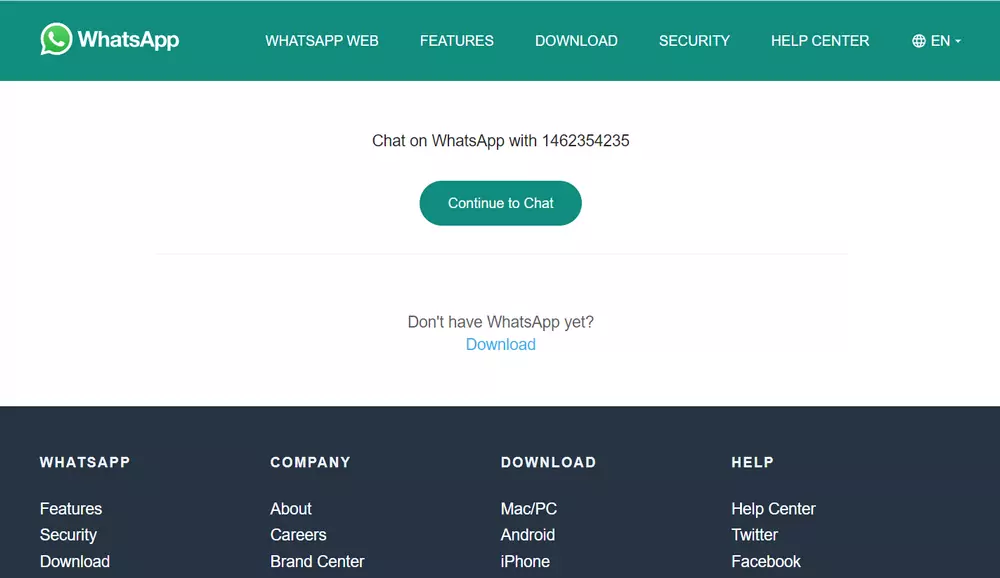
Task: Open Help Center in the top navigation
Action: pyautogui.click(x=820, y=41)
